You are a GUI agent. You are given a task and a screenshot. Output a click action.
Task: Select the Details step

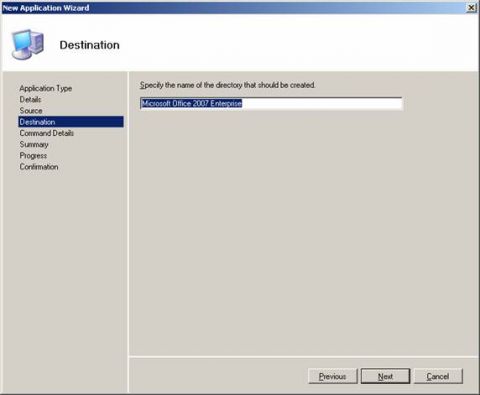point(30,99)
